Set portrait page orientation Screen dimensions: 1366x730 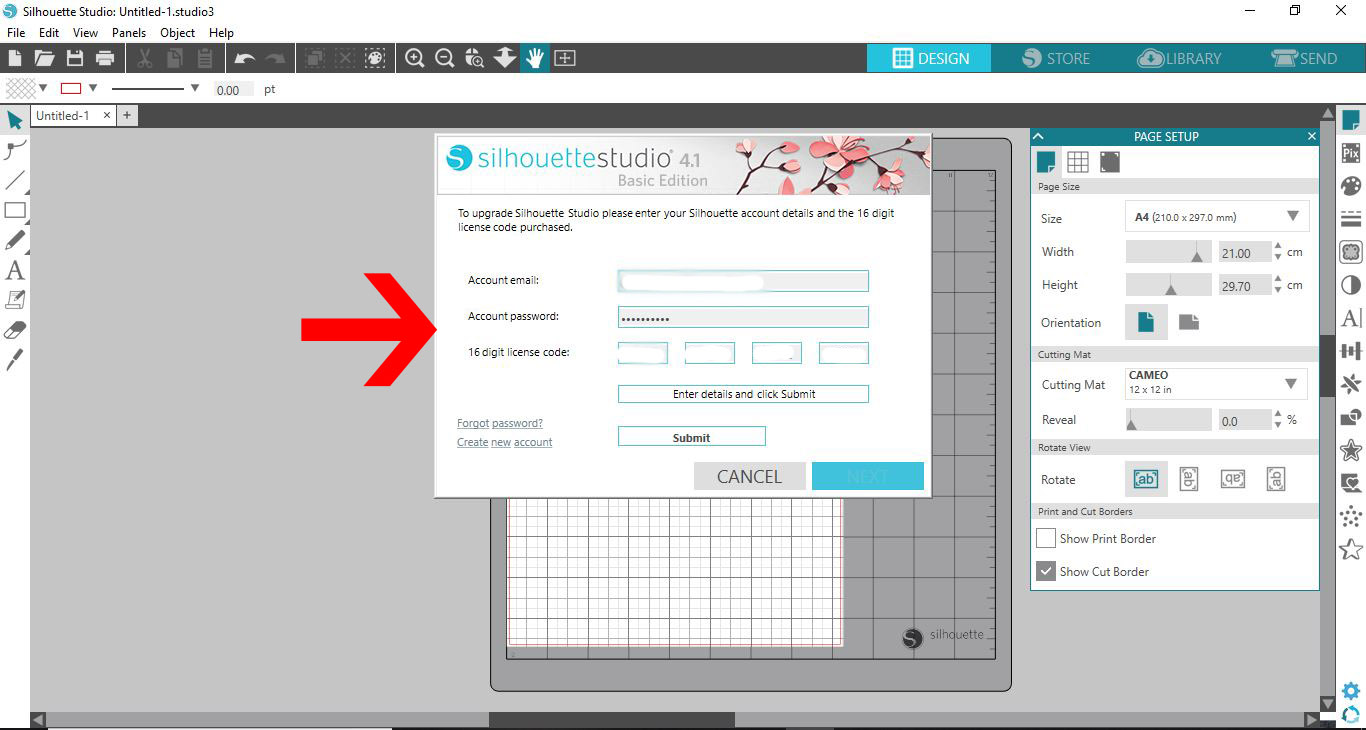(1146, 322)
